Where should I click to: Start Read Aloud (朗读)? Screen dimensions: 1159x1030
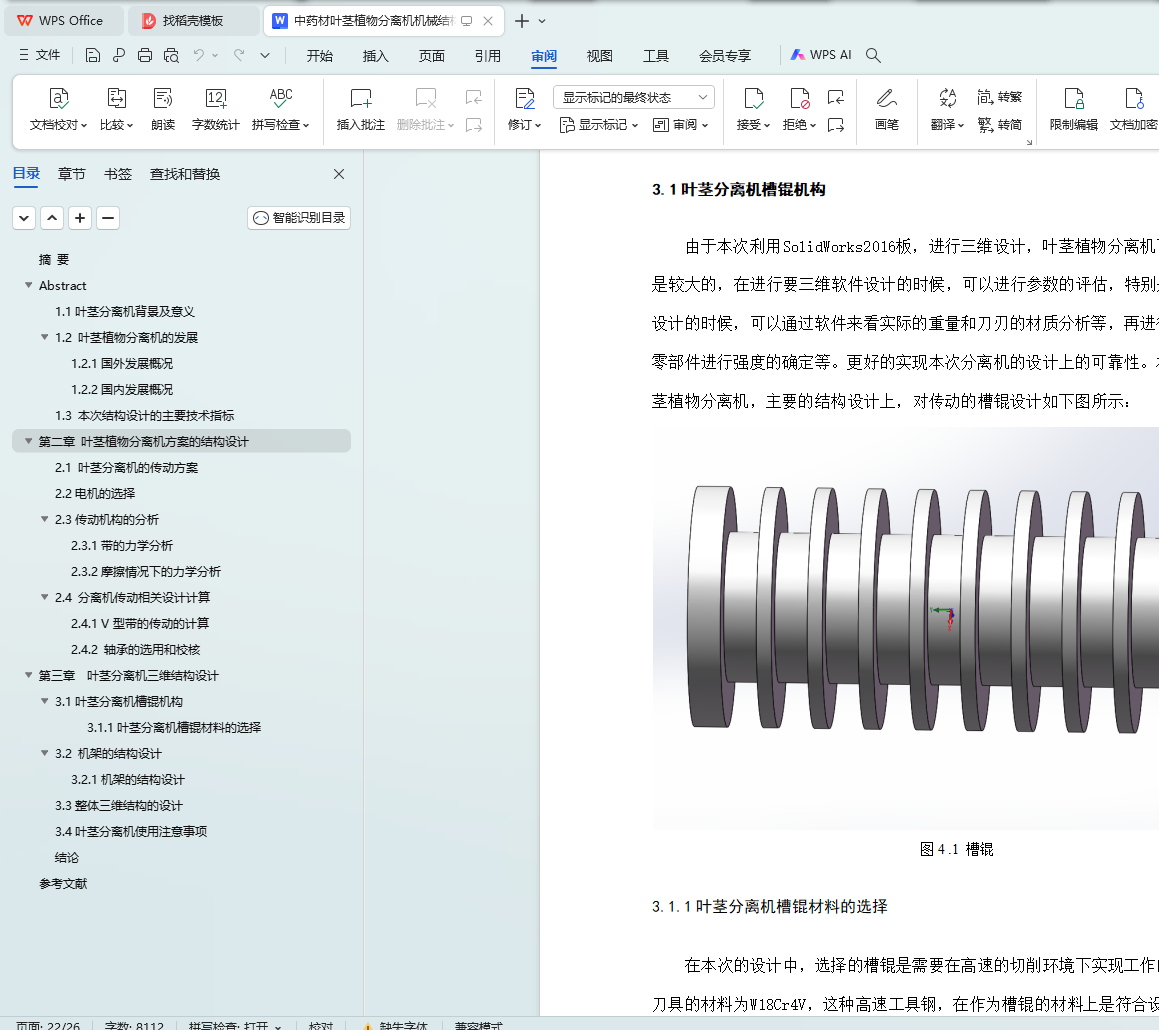click(163, 109)
